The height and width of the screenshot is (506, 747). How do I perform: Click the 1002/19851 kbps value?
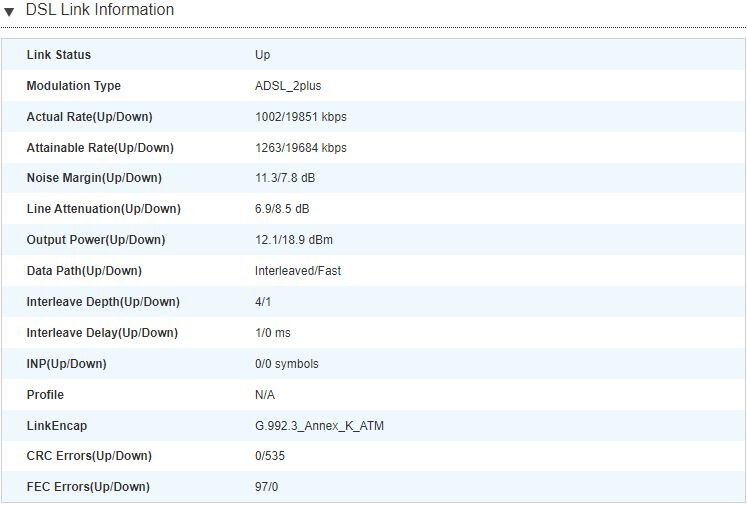301,117
